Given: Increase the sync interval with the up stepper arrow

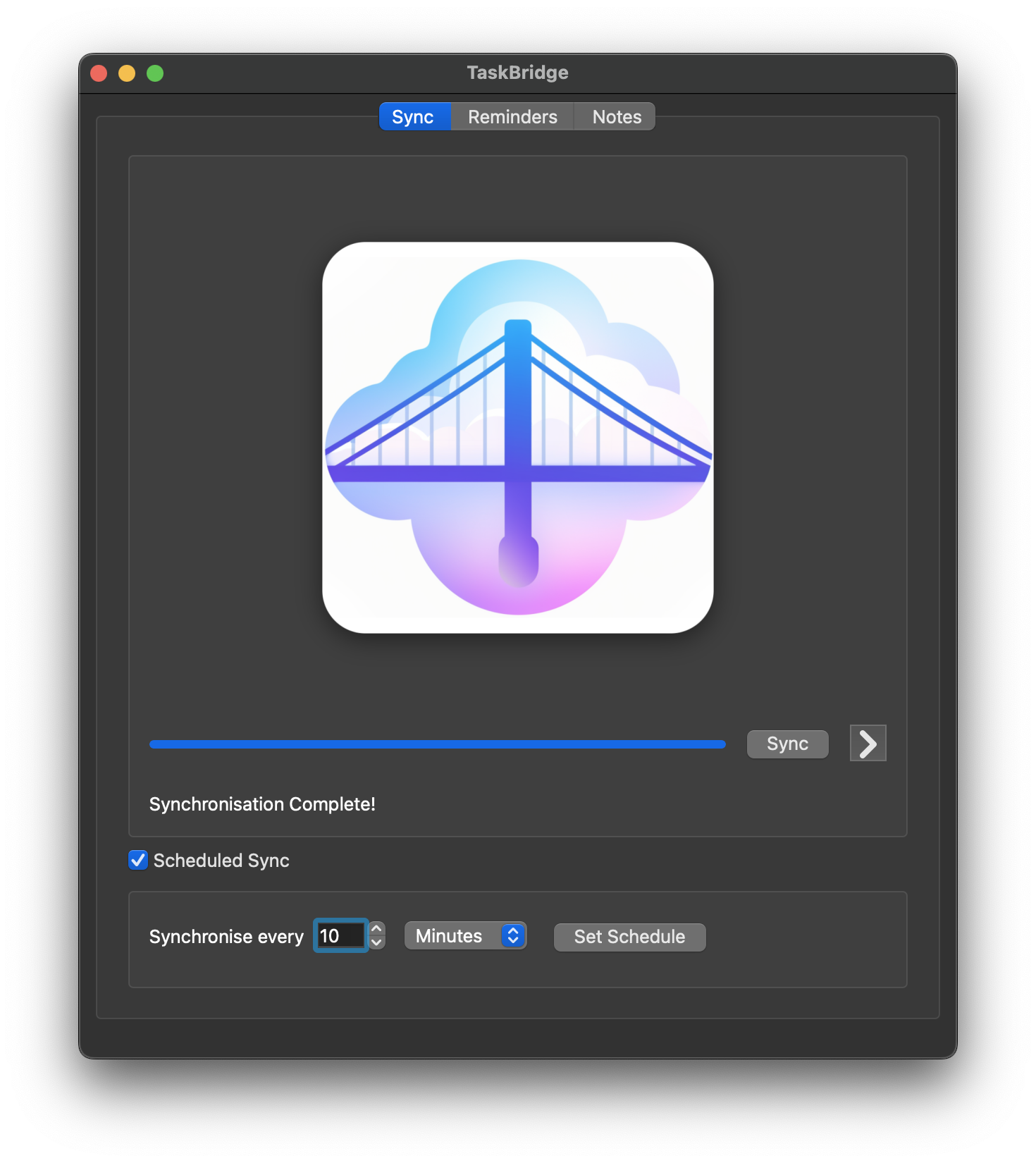Looking at the screenshot, I should point(377,929).
